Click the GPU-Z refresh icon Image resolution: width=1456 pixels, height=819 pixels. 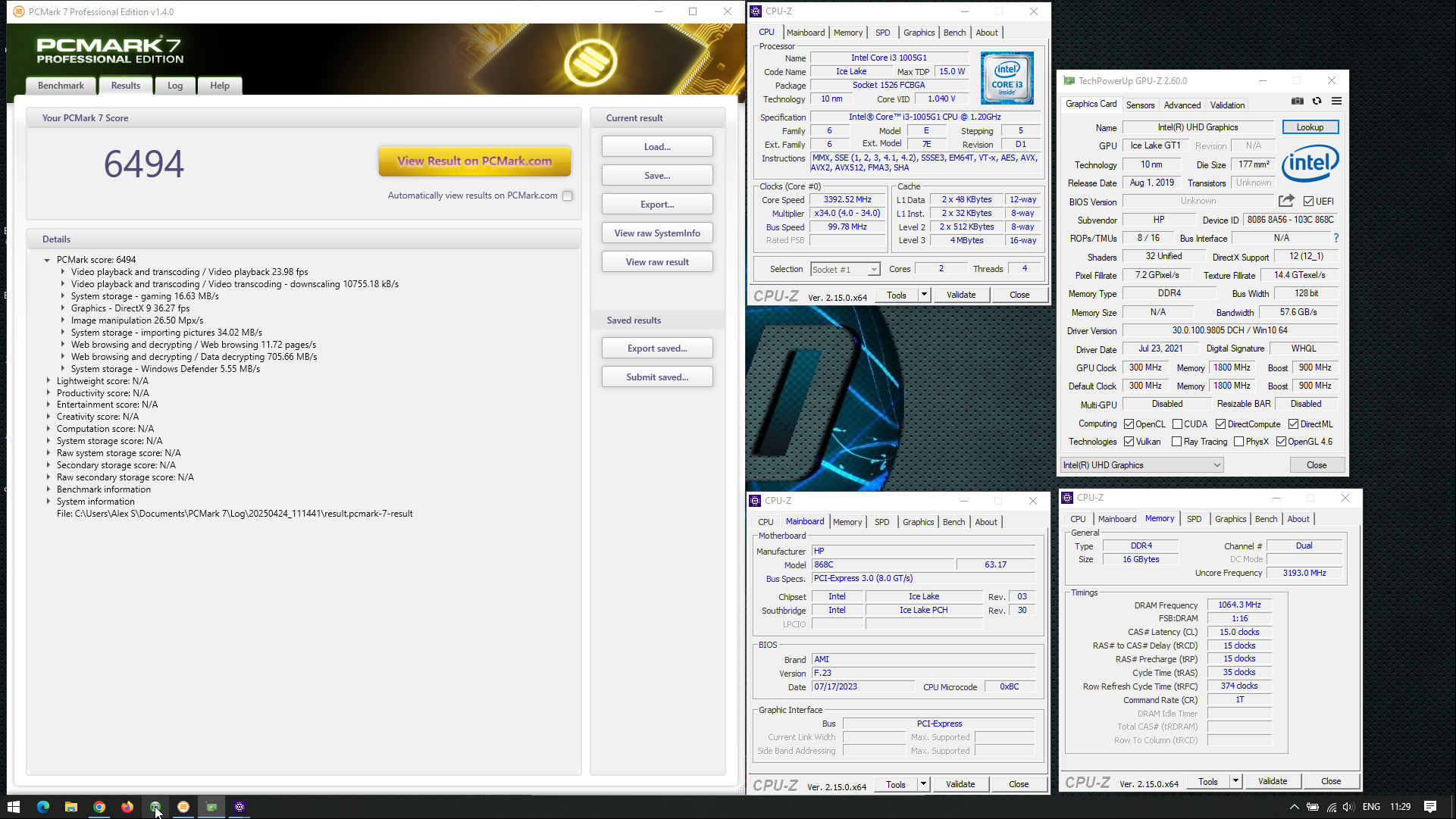tap(1317, 101)
